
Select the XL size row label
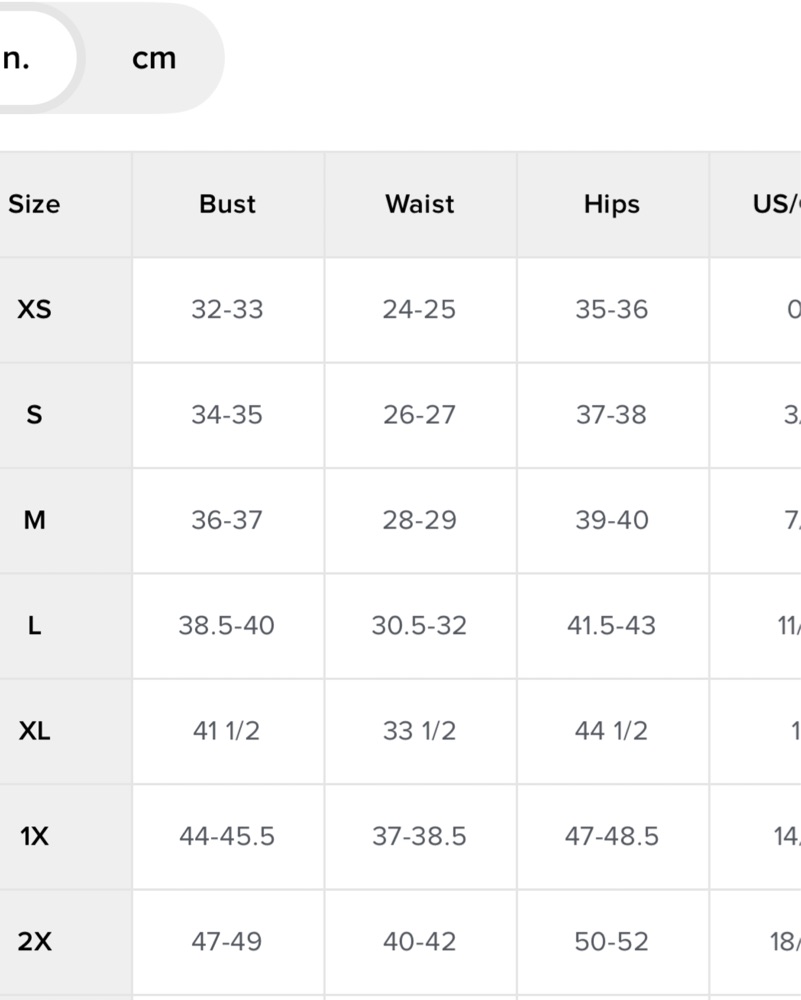pos(34,731)
